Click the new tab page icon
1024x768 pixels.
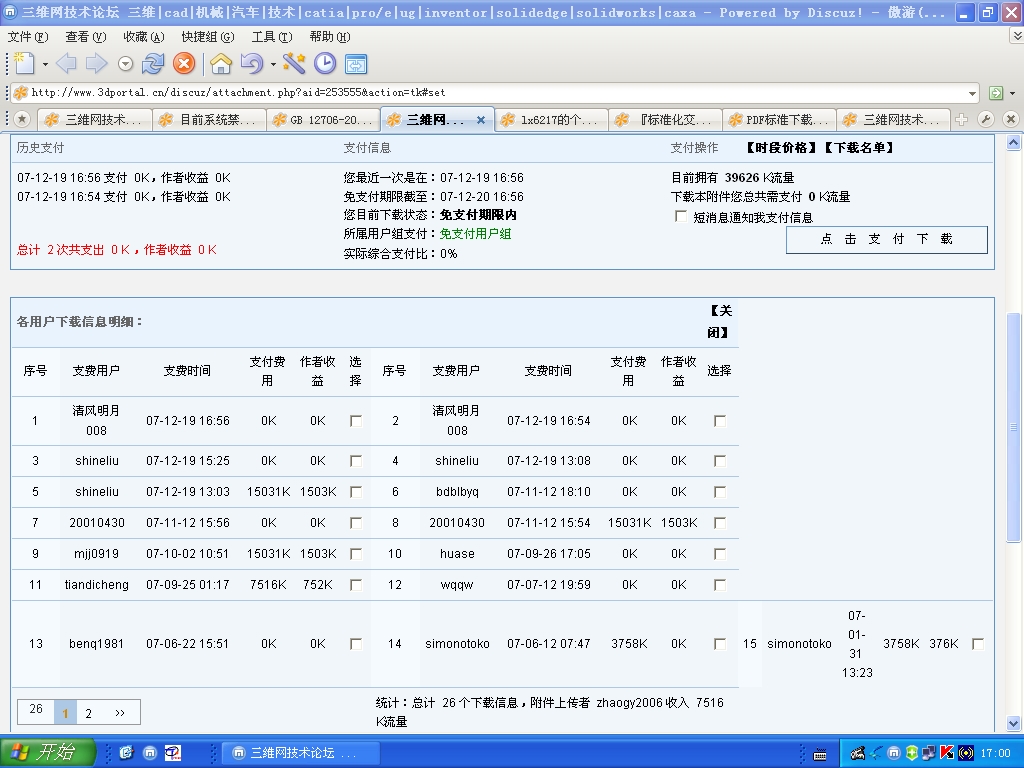pyautogui.click(x=24, y=63)
